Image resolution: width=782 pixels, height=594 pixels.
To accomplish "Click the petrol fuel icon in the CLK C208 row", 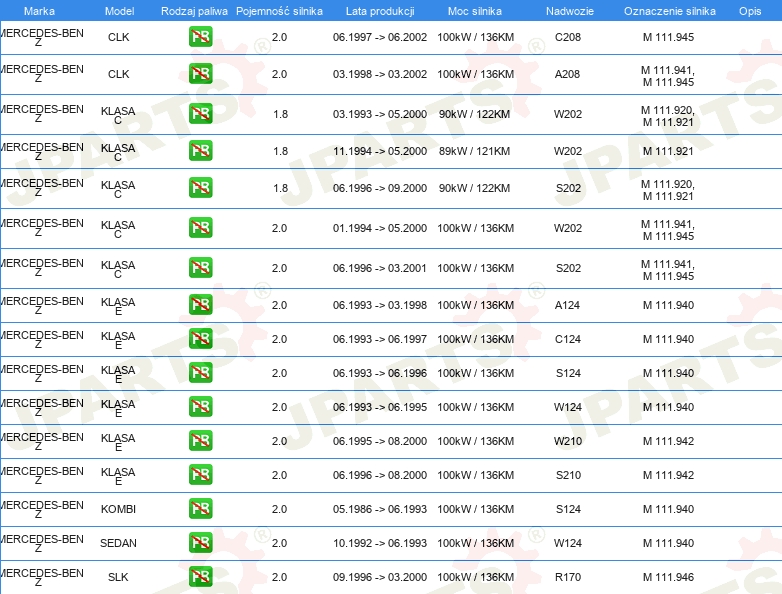I will pos(200,37).
